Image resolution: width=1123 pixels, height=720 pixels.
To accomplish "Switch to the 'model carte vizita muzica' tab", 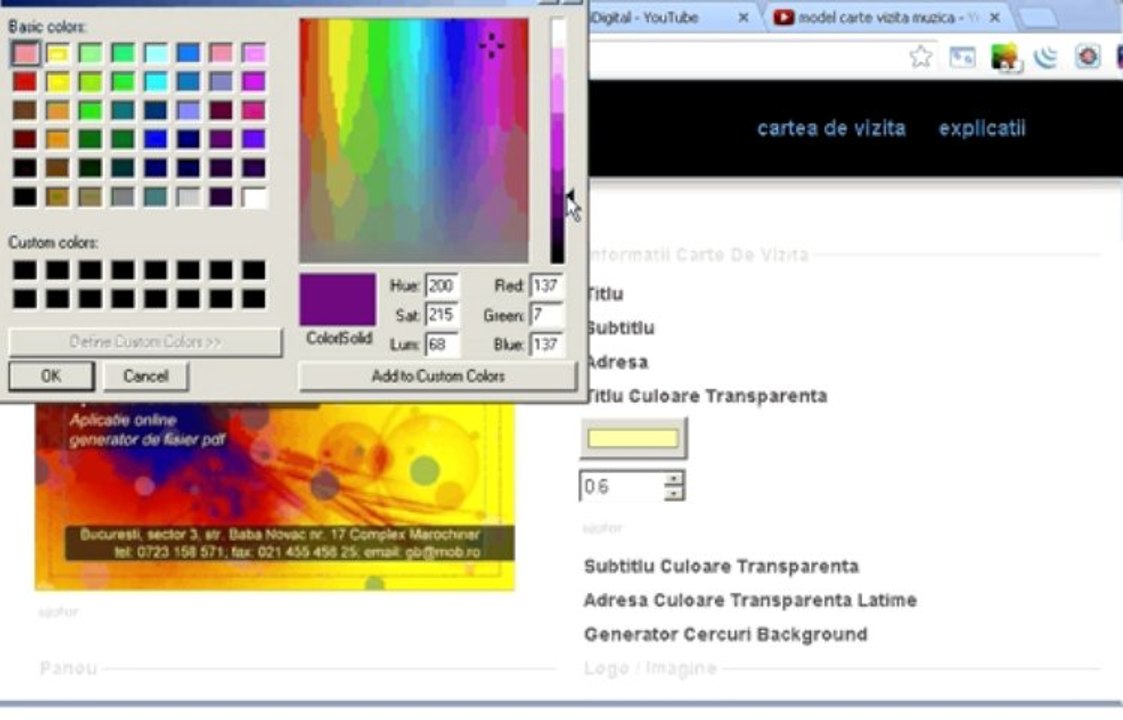I will click(887, 17).
